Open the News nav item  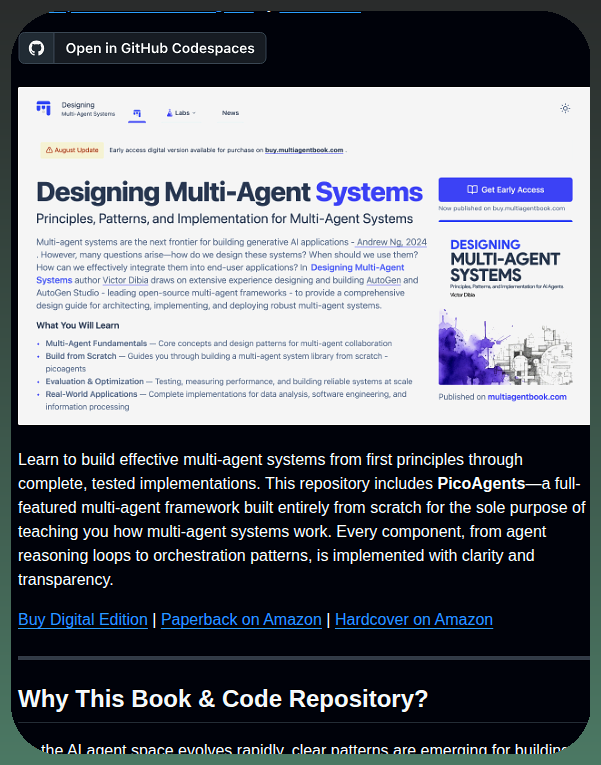click(230, 113)
